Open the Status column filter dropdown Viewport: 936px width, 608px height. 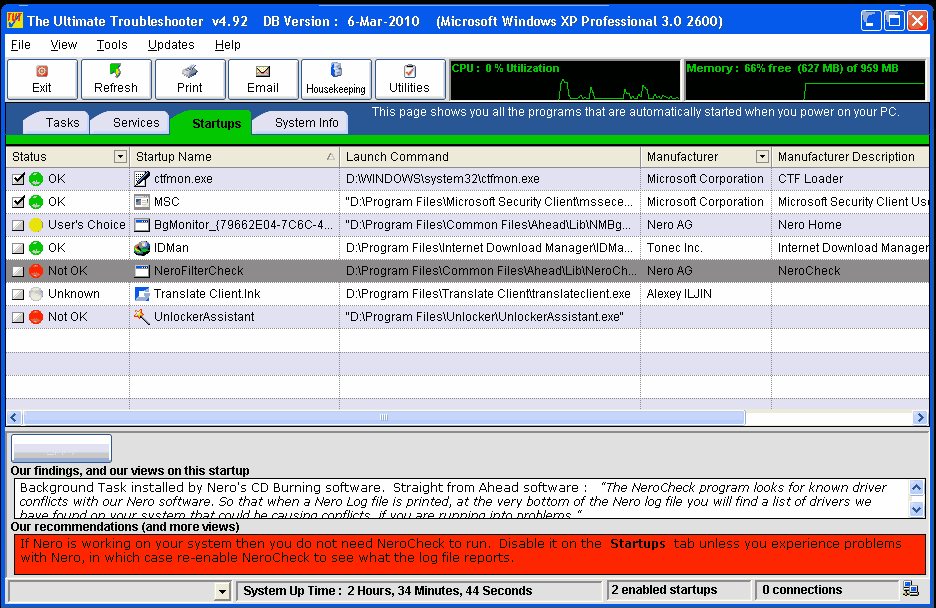pos(120,156)
